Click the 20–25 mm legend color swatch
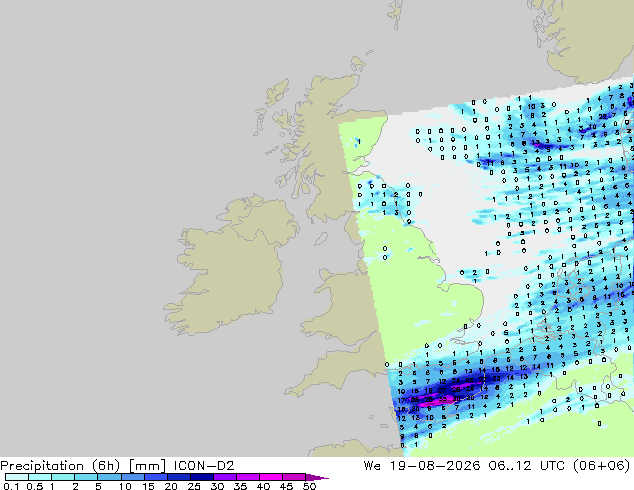 pos(178,477)
